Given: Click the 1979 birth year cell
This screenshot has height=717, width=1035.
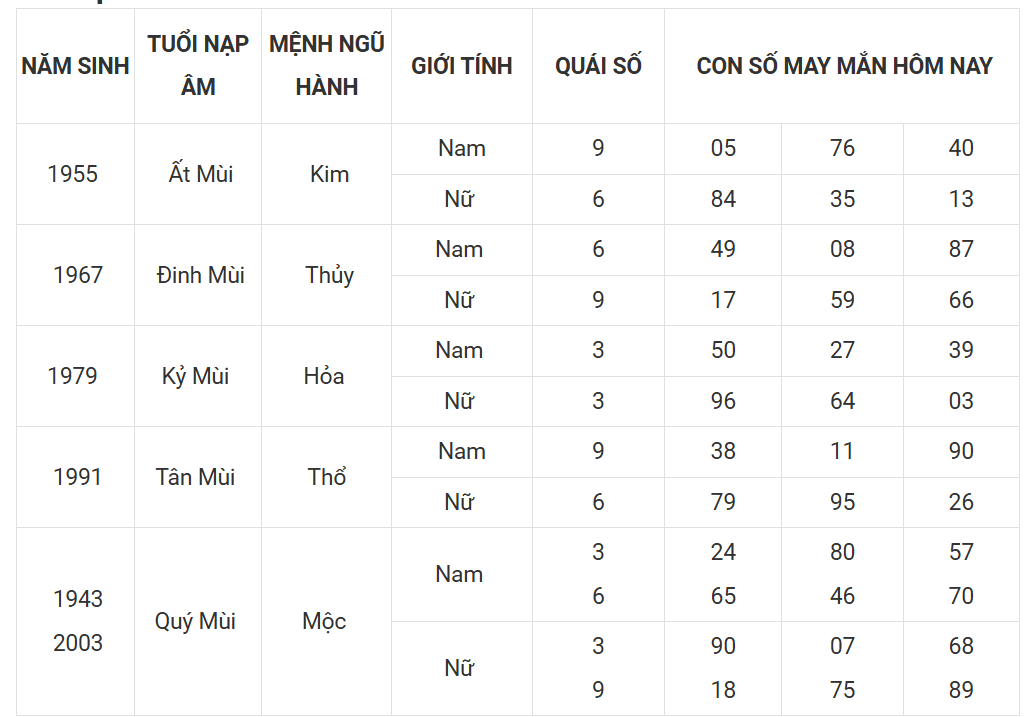Looking at the screenshot, I should pyautogui.click(x=75, y=376).
